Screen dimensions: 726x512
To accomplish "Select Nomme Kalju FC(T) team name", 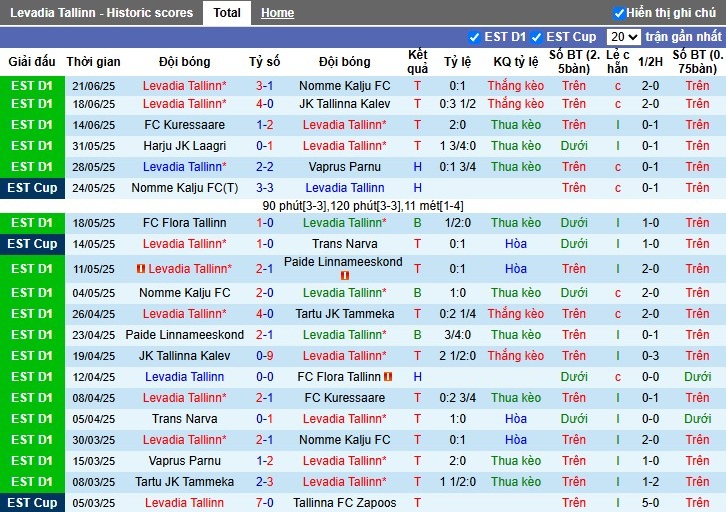I will (184, 187).
